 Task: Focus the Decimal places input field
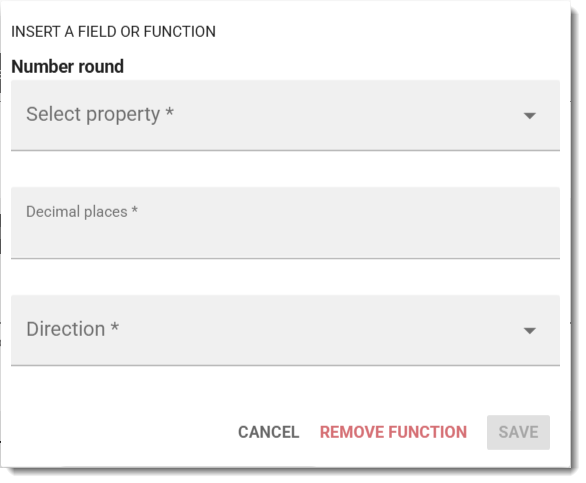pos(285,223)
